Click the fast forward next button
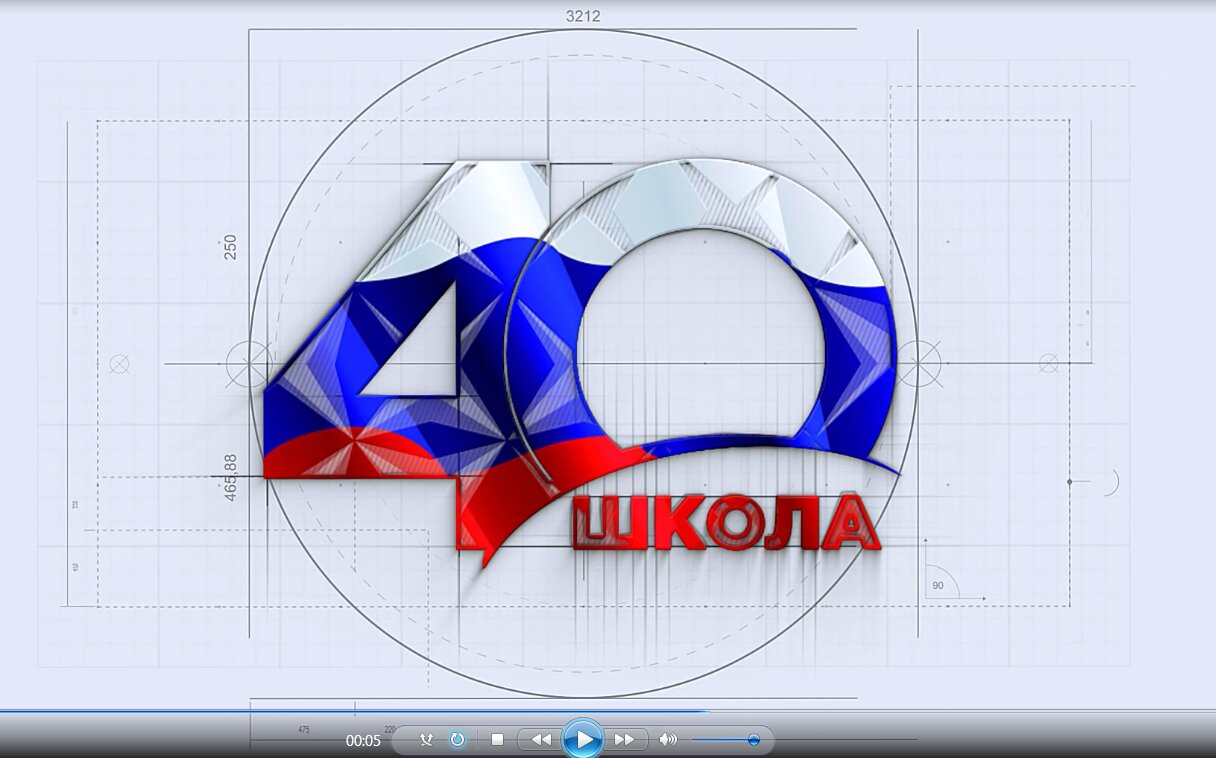Image resolution: width=1216 pixels, height=758 pixels. [625, 740]
